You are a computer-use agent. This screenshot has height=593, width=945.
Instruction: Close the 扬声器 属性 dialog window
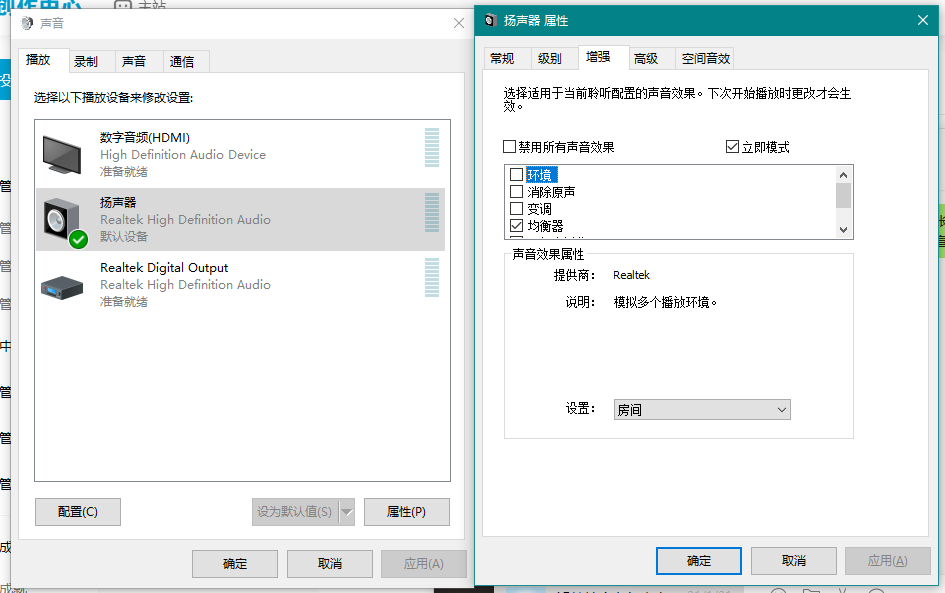pyautogui.click(x=922, y=20)
